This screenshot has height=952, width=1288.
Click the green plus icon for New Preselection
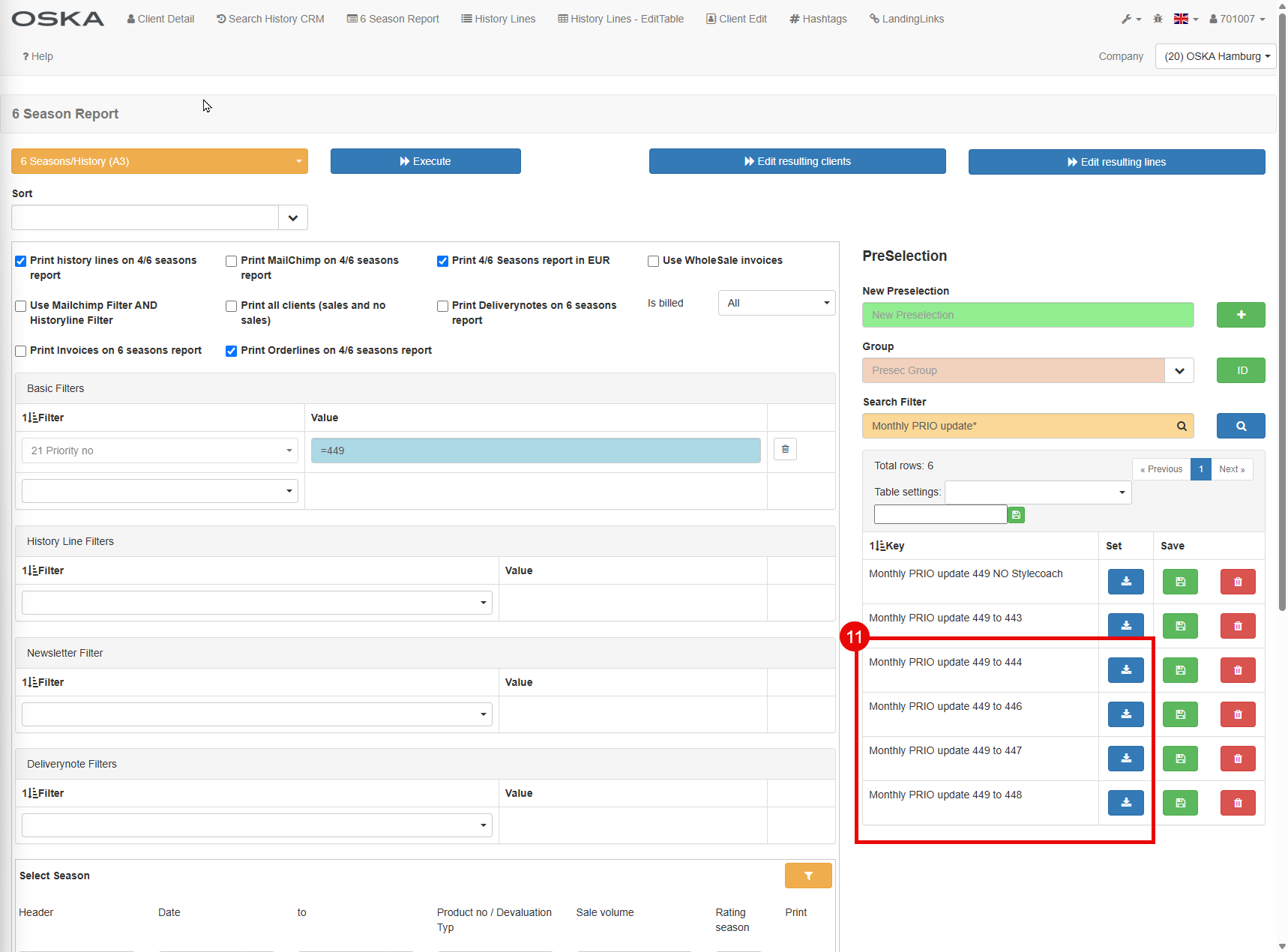click(x=1240, y=315)
